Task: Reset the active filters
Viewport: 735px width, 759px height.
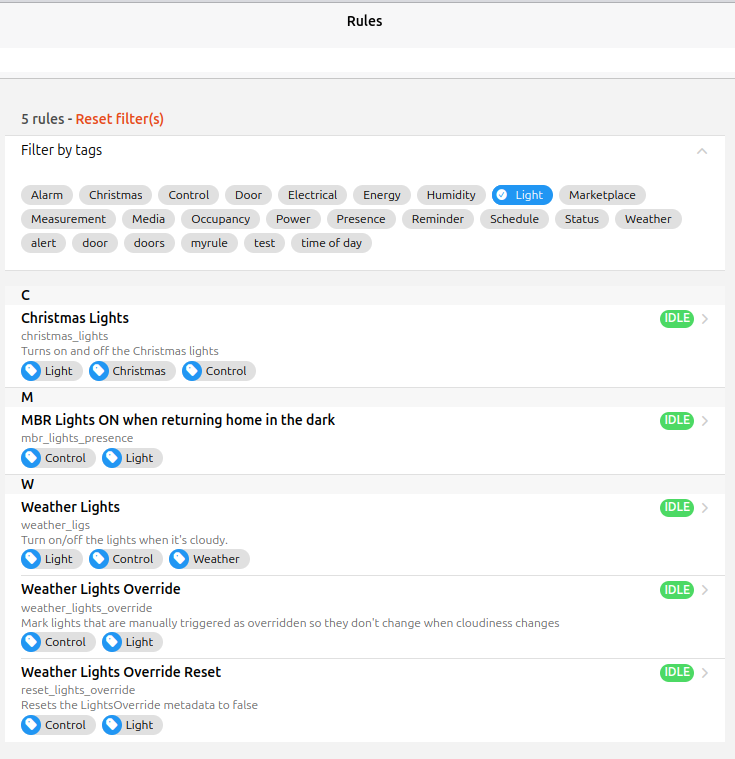Action: [120, 119]
